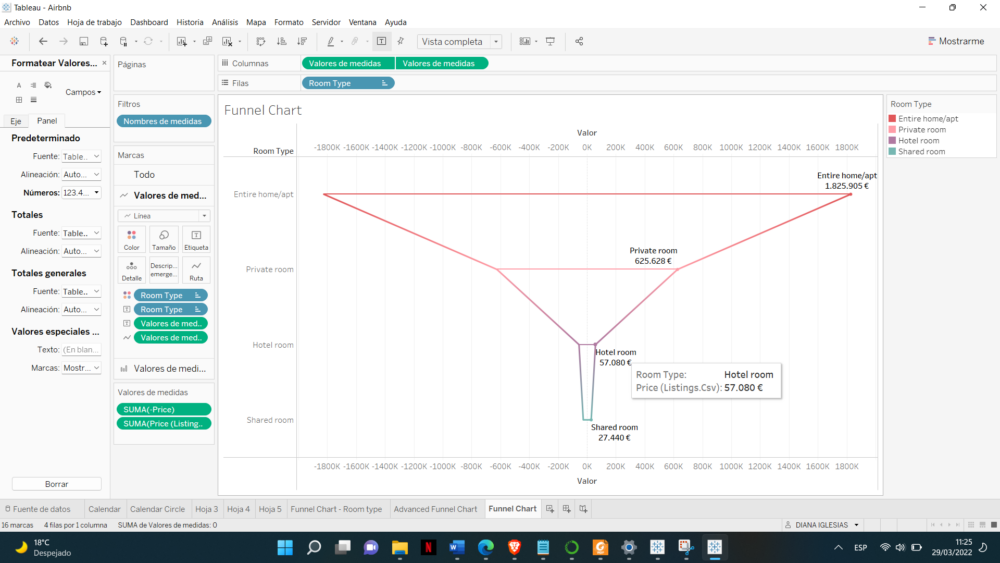Toggle show mark labels toolbar button
Image resolution: width=1000 pixels, height=563 pixels.
point(381,41)
